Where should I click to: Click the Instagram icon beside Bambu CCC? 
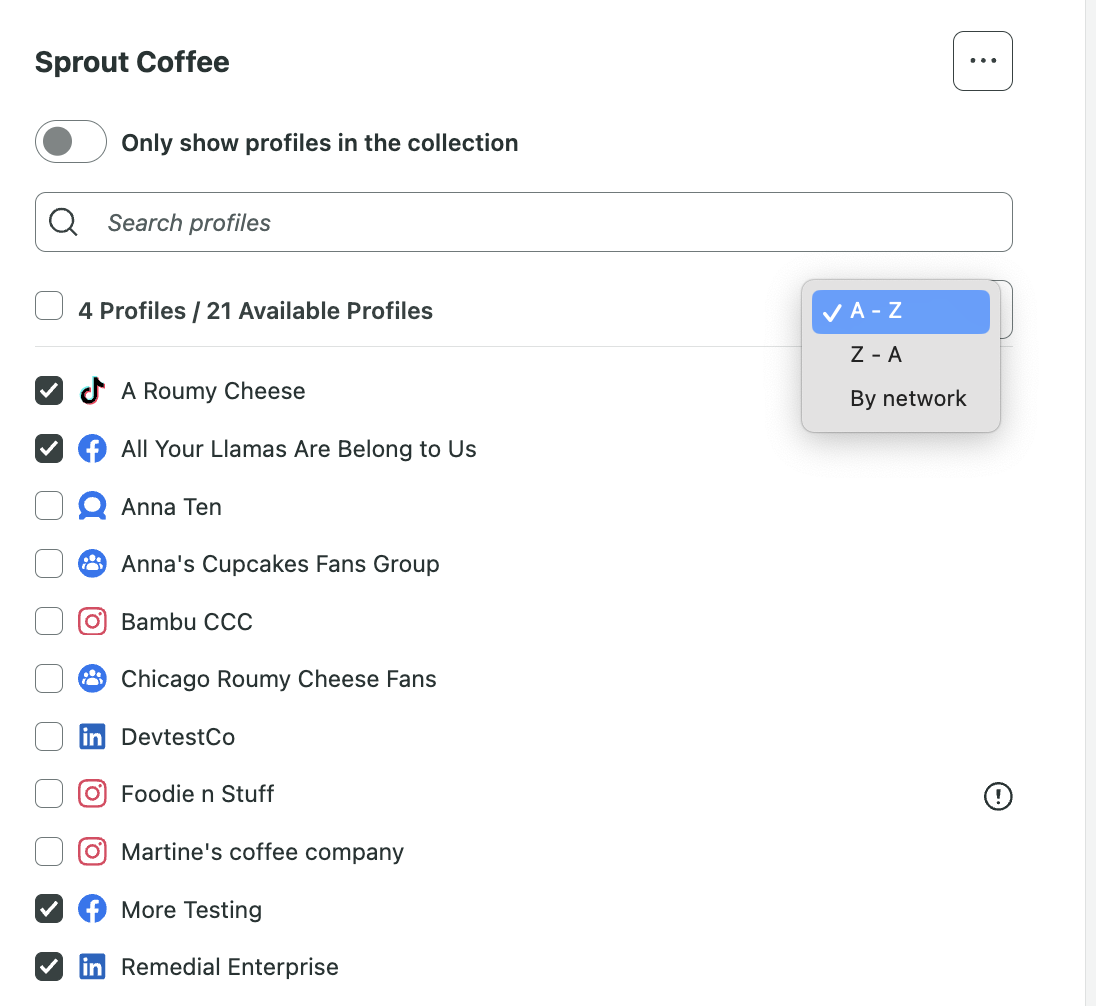(92, 621)
